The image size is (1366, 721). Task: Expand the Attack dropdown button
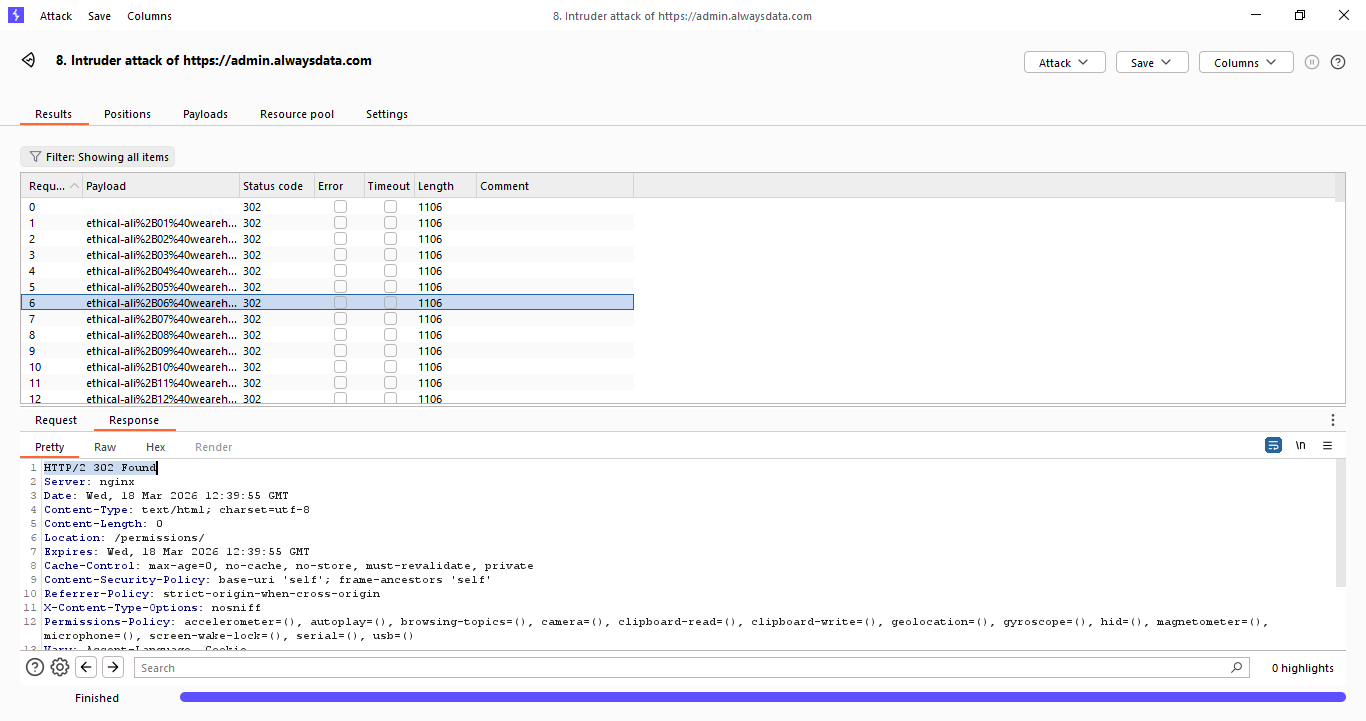click(x=1064, y=62)
